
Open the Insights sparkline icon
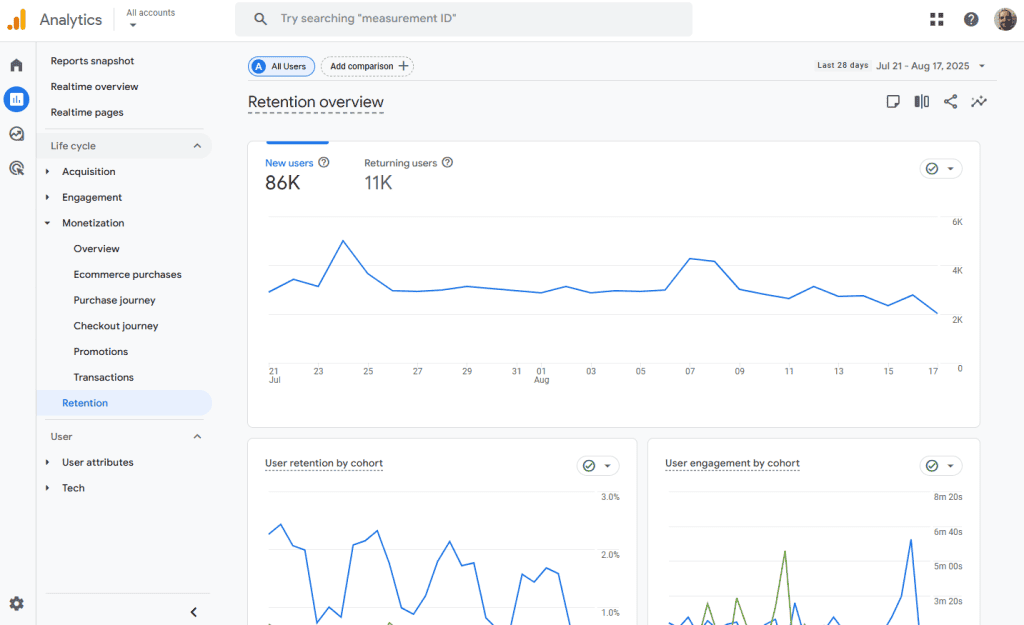click(979, 102)
